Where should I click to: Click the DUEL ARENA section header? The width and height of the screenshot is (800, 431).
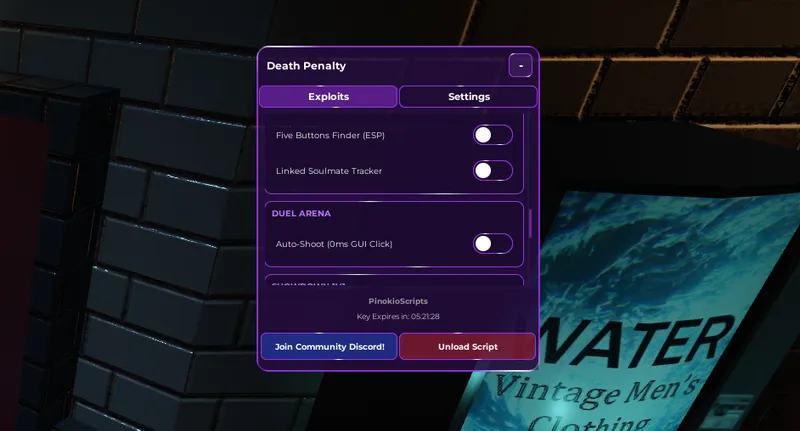(301, 213)
